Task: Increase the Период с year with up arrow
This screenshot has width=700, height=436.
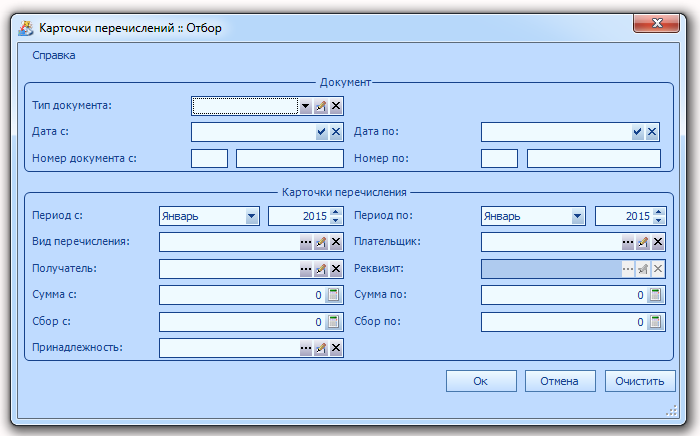Action: point(336,212)
